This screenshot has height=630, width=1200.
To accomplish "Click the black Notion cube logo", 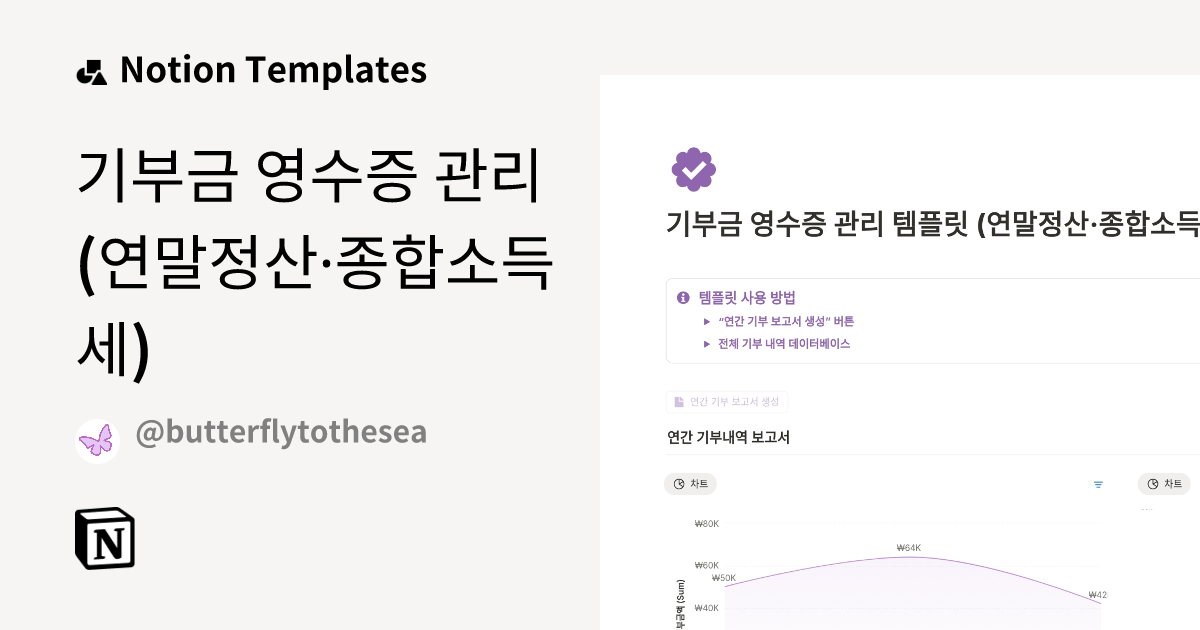I will tap(105, 539).
